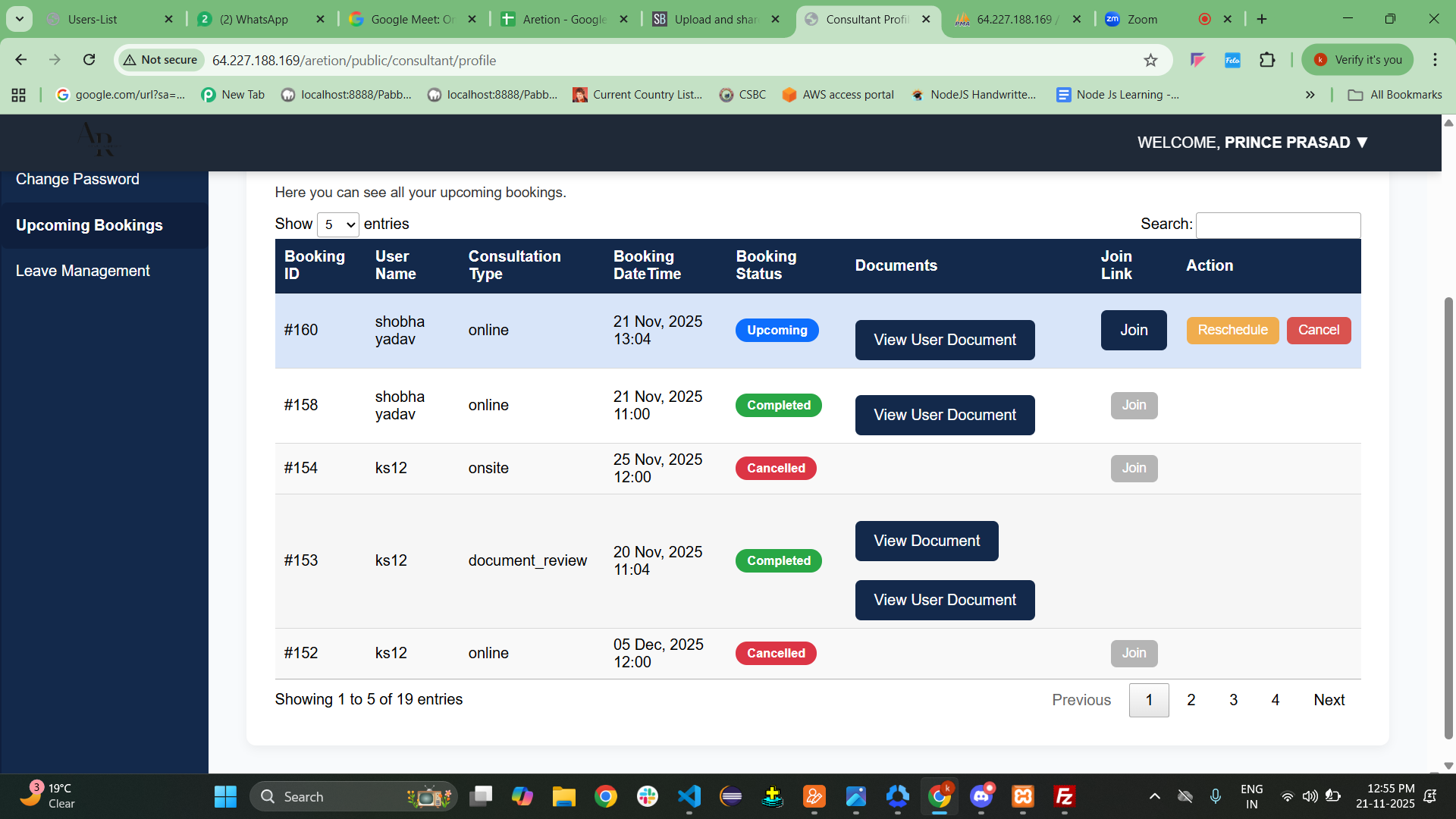The image size is (1456, 819).
Task: Open Chrome three-dot menu
Action: point(1435,60)
